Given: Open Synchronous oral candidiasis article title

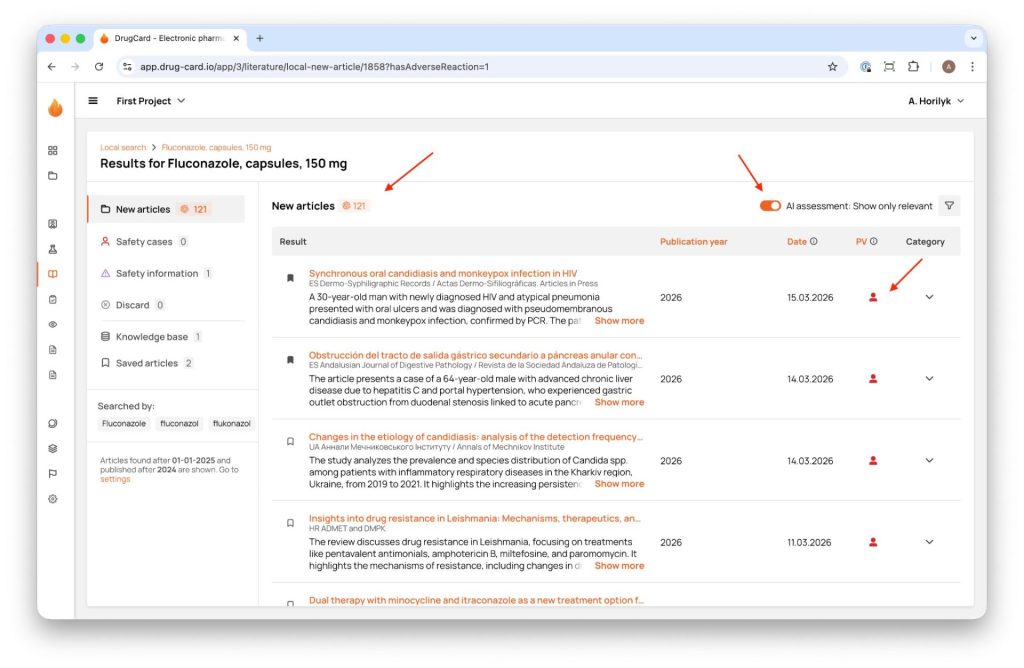Looking at the screenshot, I should click(x=443, y=274).
